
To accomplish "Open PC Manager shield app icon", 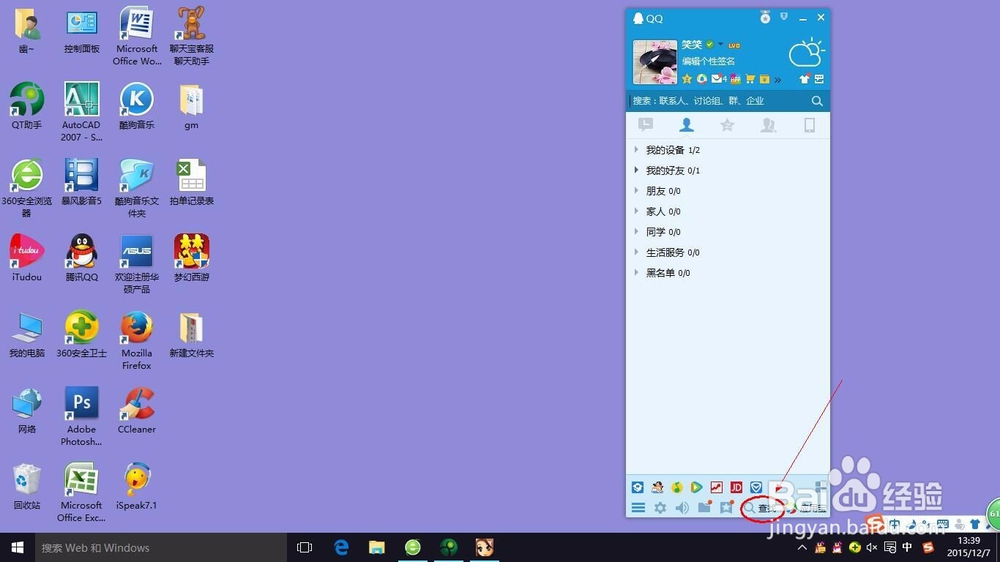I will (756, 487).
